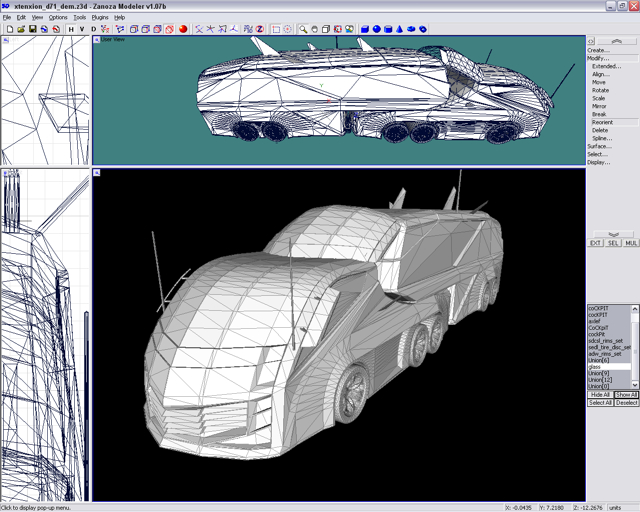Click the Save floppy disk icon

coord(33,29)
